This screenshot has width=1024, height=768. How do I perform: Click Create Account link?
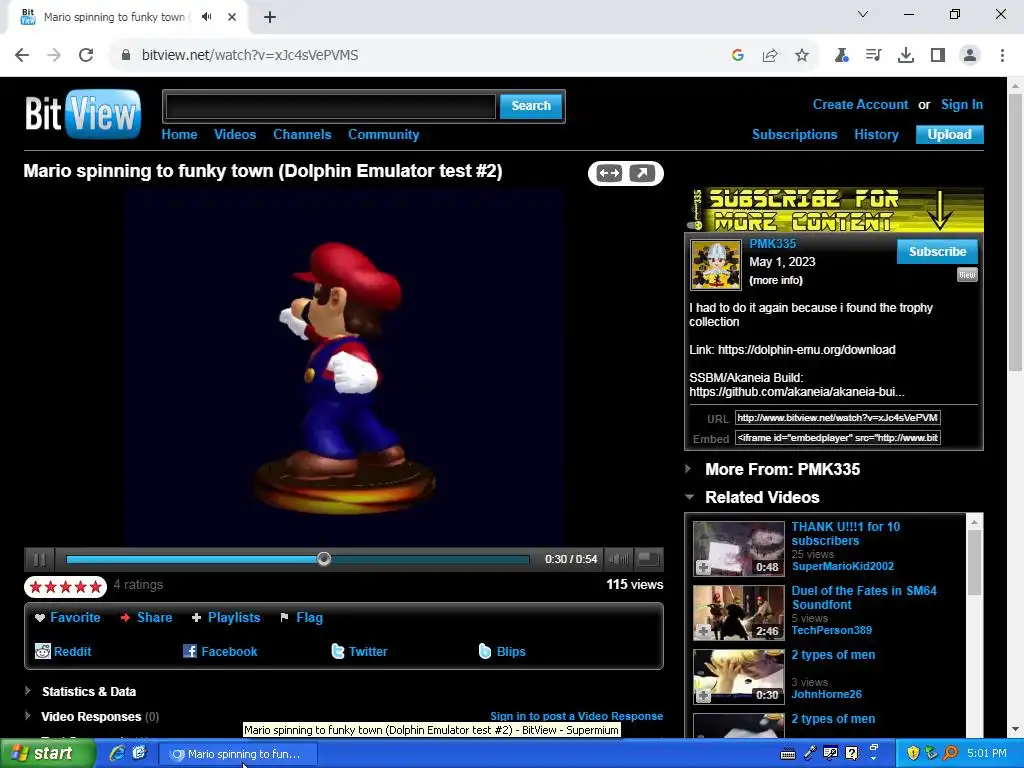860,104
